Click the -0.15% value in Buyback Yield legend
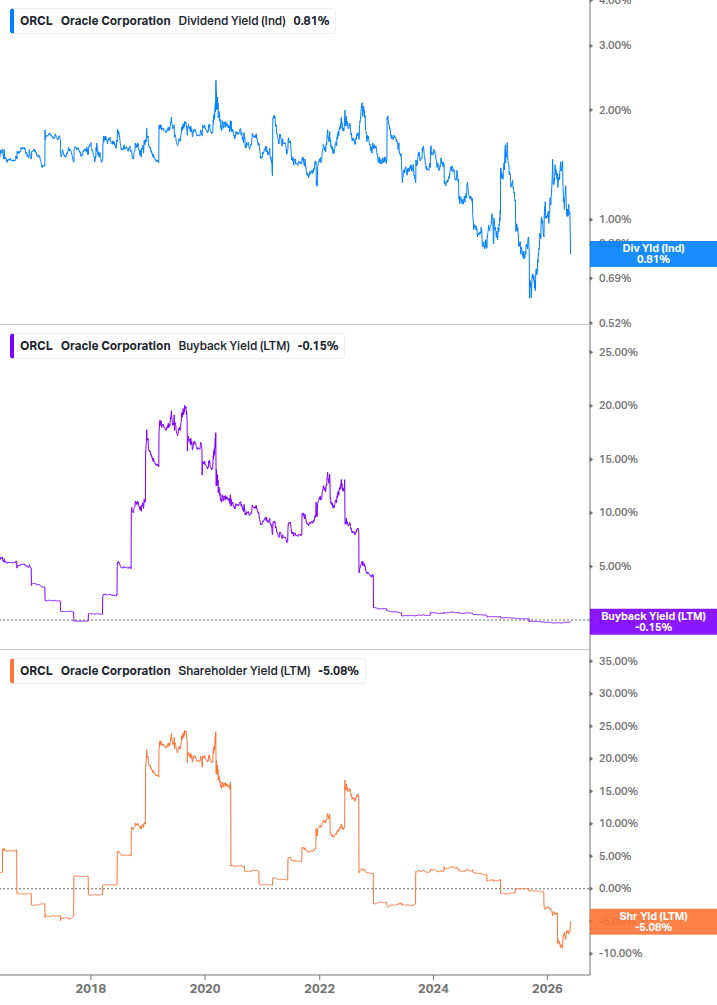The height and width of the screenshot is (1005, 717). (x=318, y=346)
